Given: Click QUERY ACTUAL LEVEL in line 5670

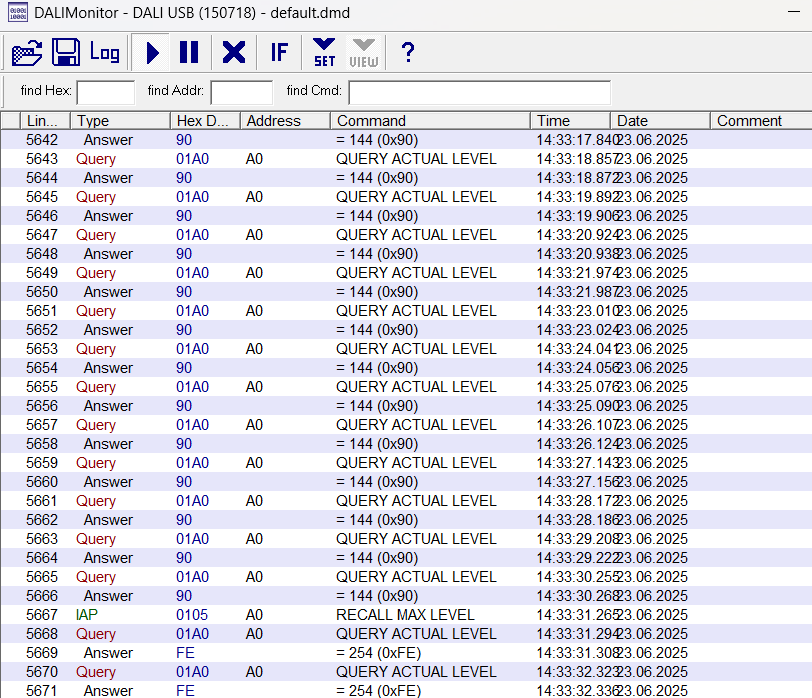Looking at the screenshot, I should point(416,672).
